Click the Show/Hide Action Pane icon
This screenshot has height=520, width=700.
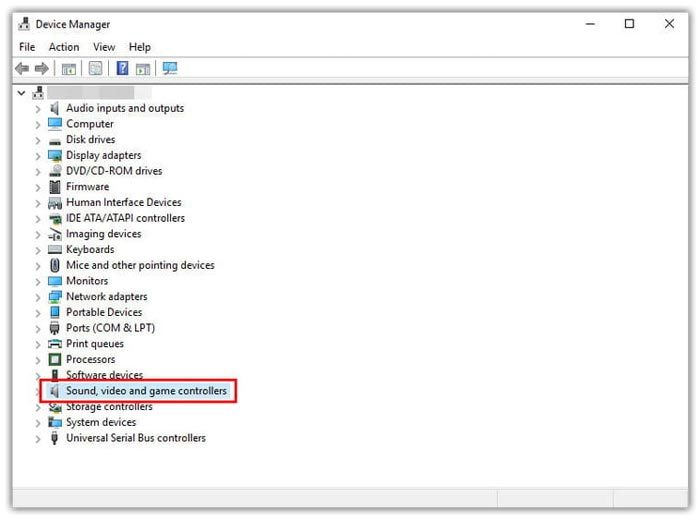[143, 69]
